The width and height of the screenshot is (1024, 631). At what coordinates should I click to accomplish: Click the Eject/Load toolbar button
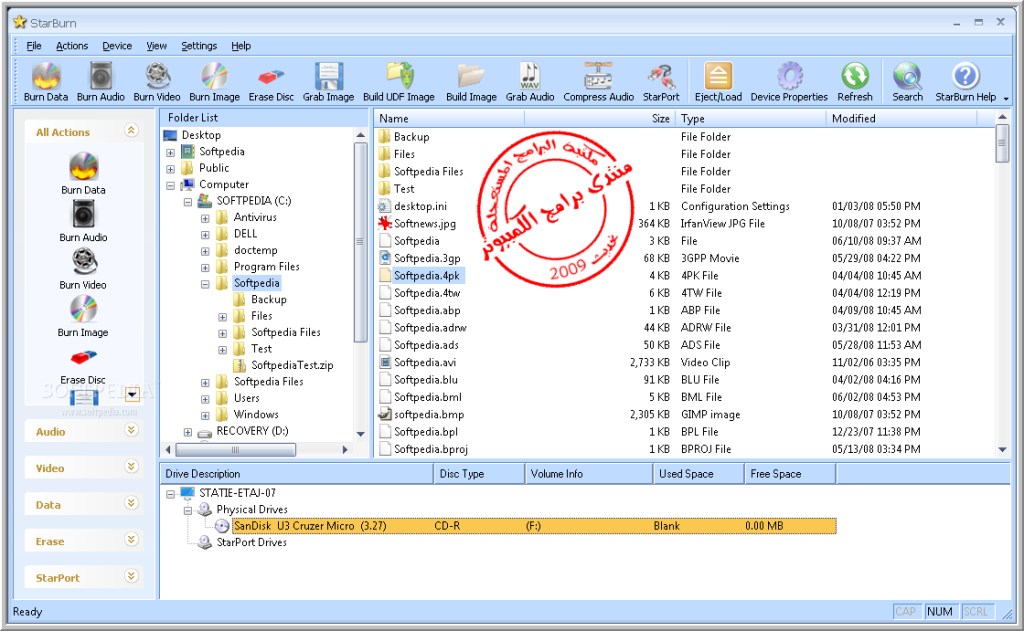[x=718, y=82]
